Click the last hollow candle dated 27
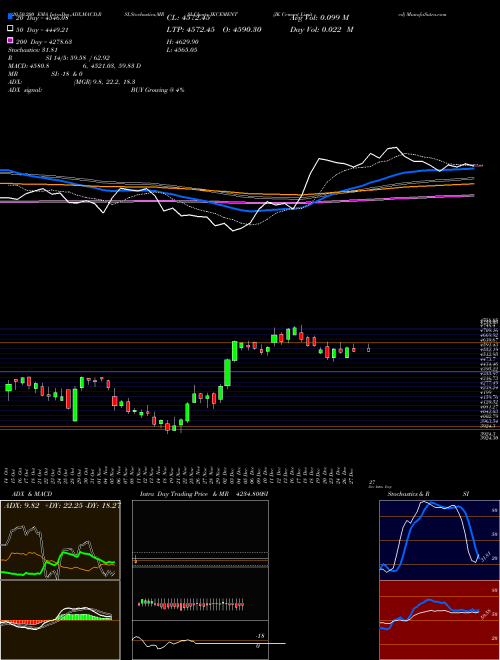Screen dimensions: 500x660 point(369,349)
